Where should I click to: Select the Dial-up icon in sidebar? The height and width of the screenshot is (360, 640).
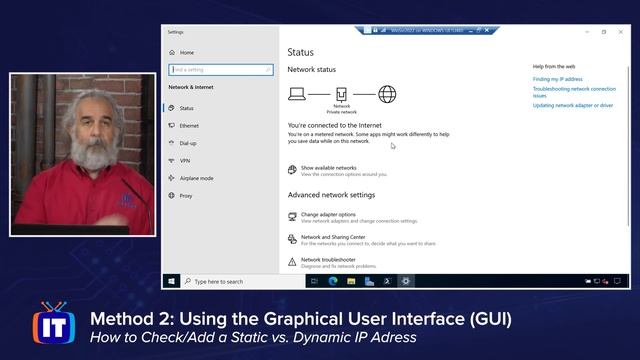click(171, 143)
